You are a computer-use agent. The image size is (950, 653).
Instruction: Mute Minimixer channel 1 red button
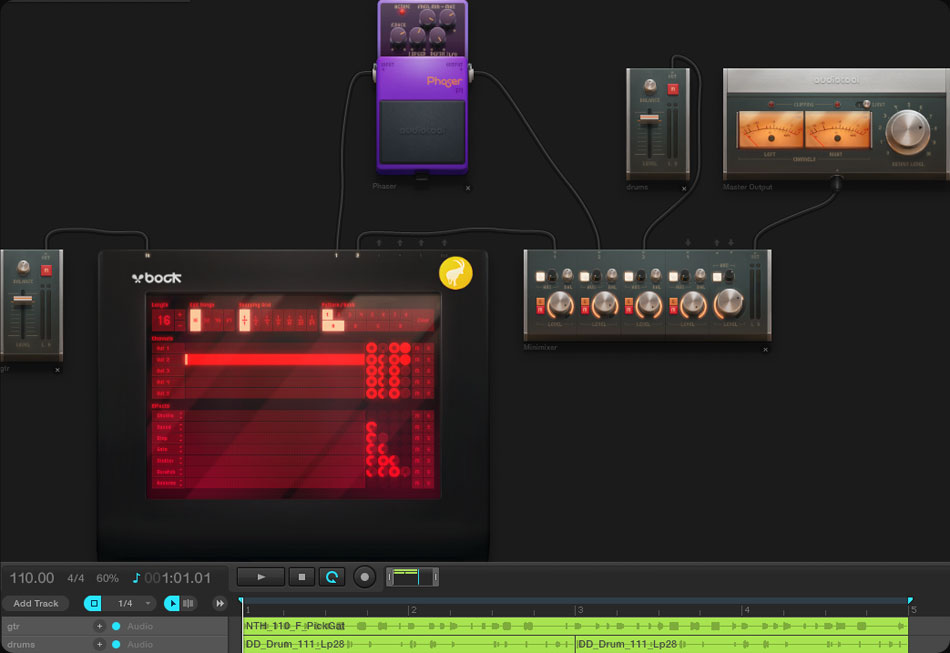pos(540,310)
